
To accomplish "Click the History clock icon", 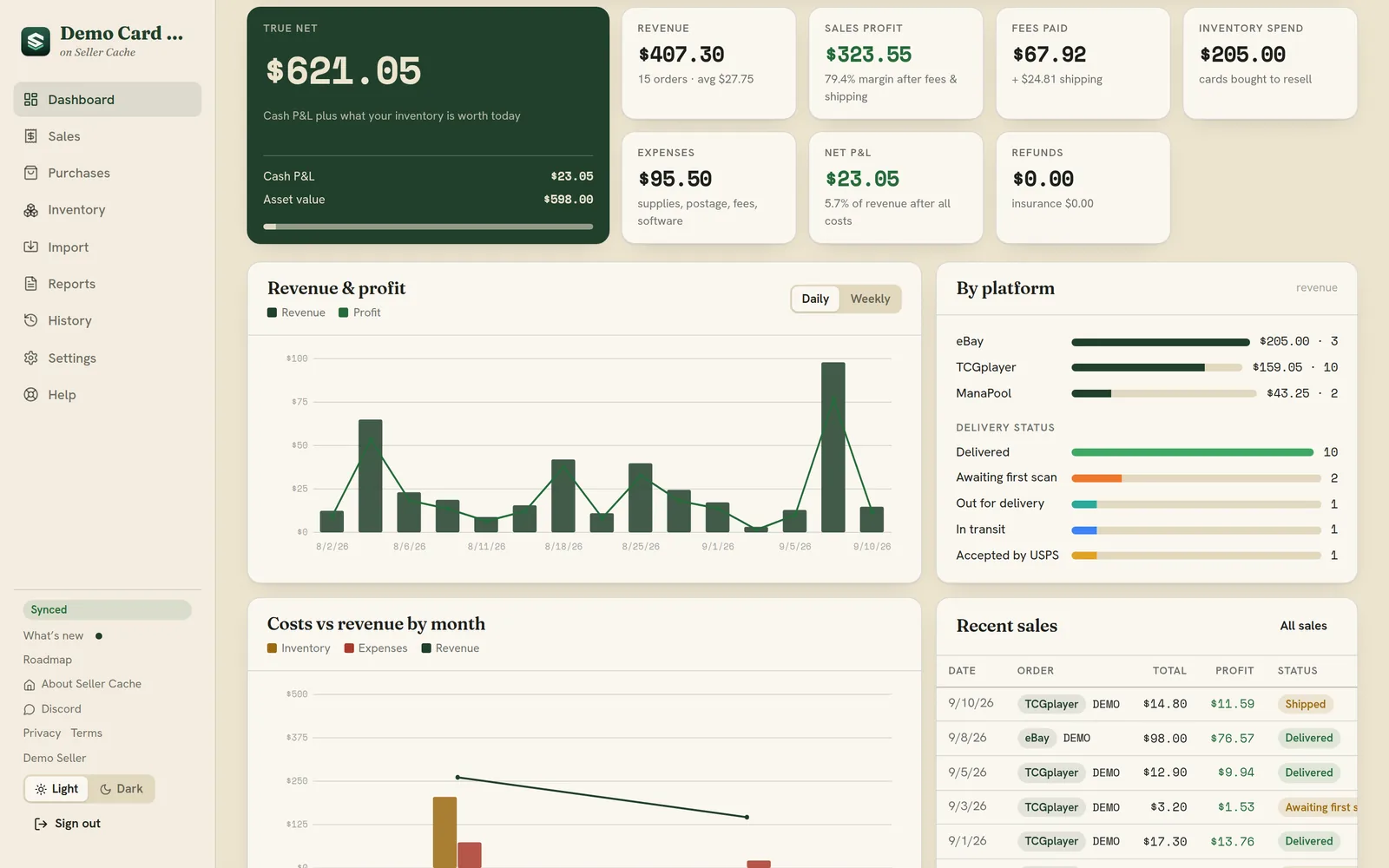I will click(31, 320).
